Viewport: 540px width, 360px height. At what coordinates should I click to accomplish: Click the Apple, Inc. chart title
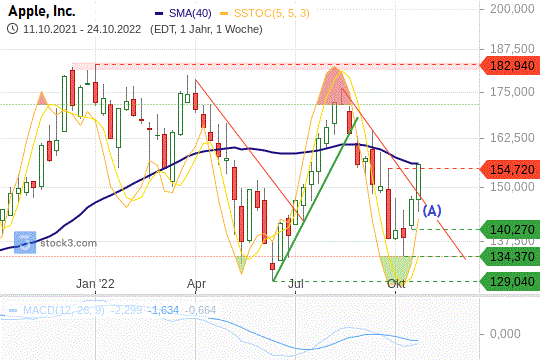tap(42, 11)
